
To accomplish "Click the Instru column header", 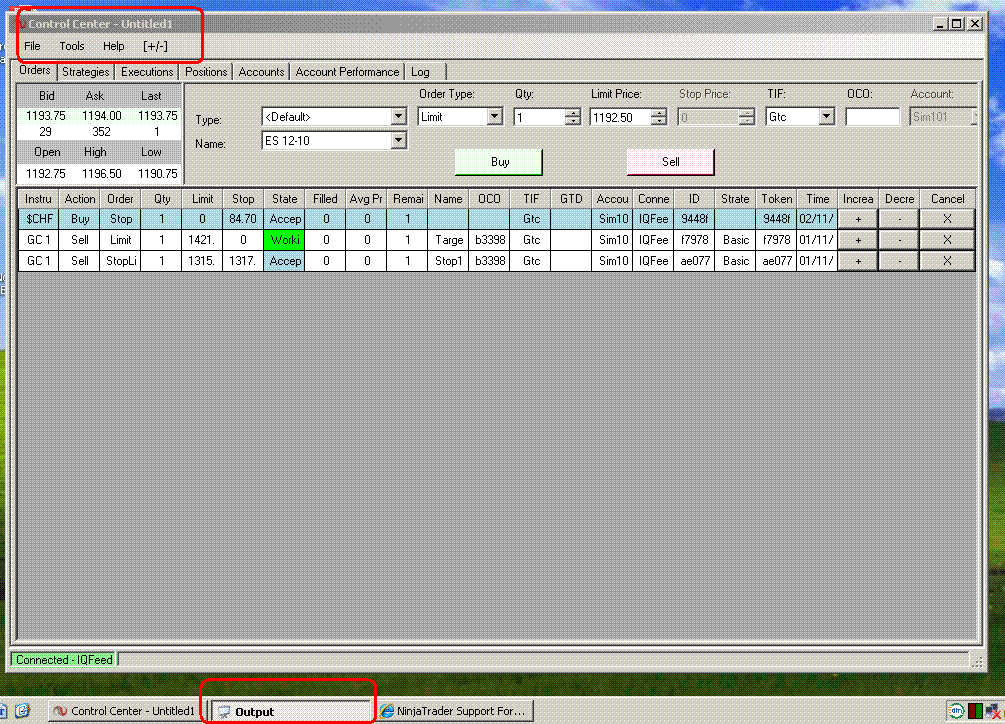I will tap(38, 199).
